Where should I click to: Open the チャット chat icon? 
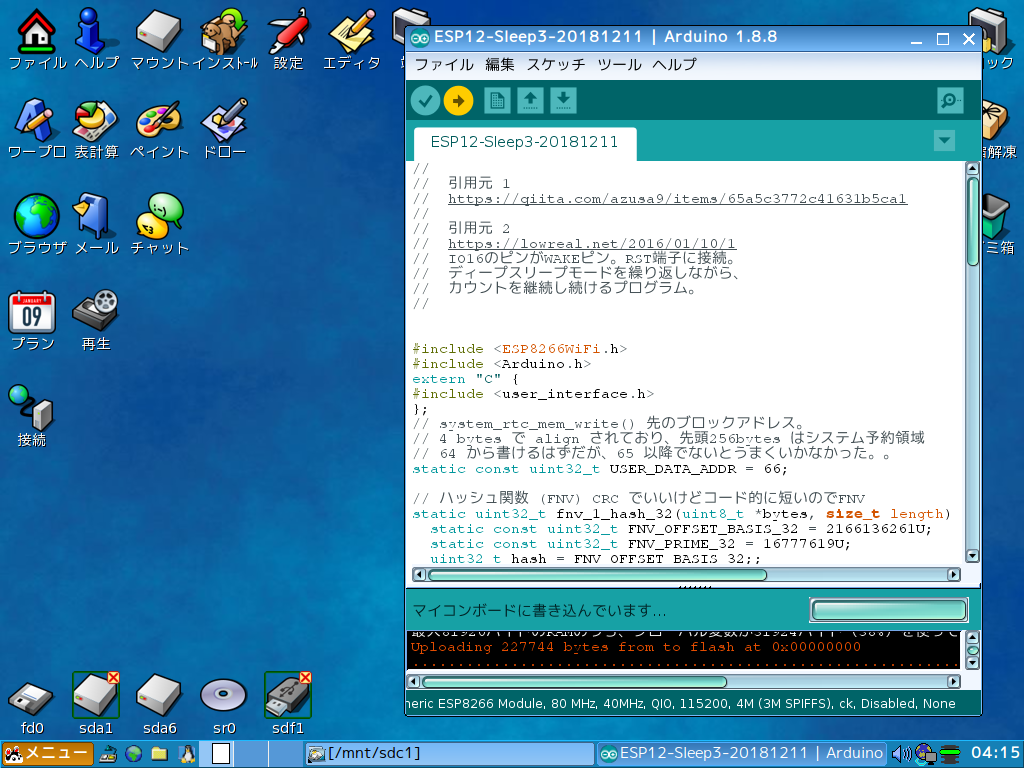tap(159, 224)
